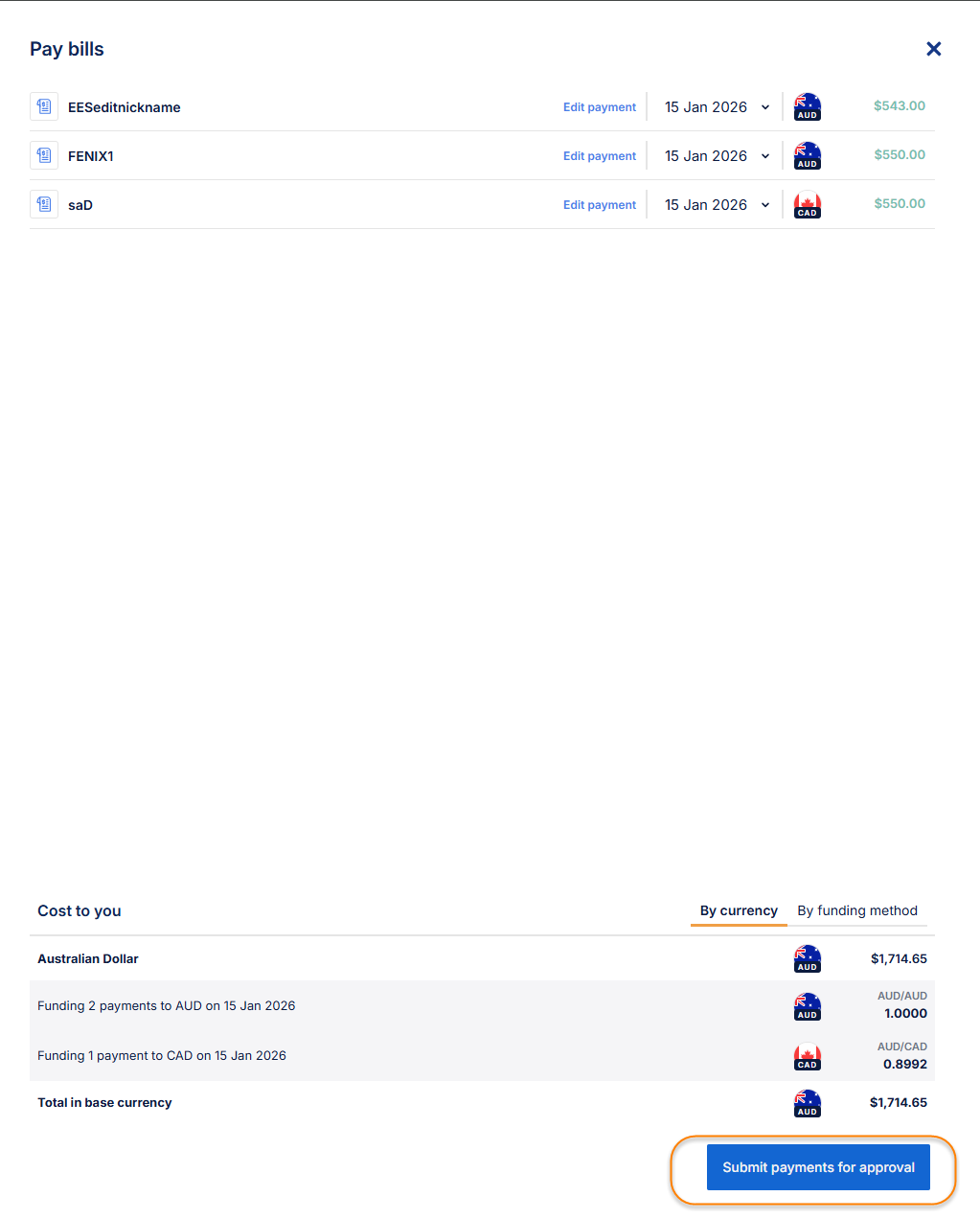Click the bill icon beside EESeditnickname

tap(44, 106)
